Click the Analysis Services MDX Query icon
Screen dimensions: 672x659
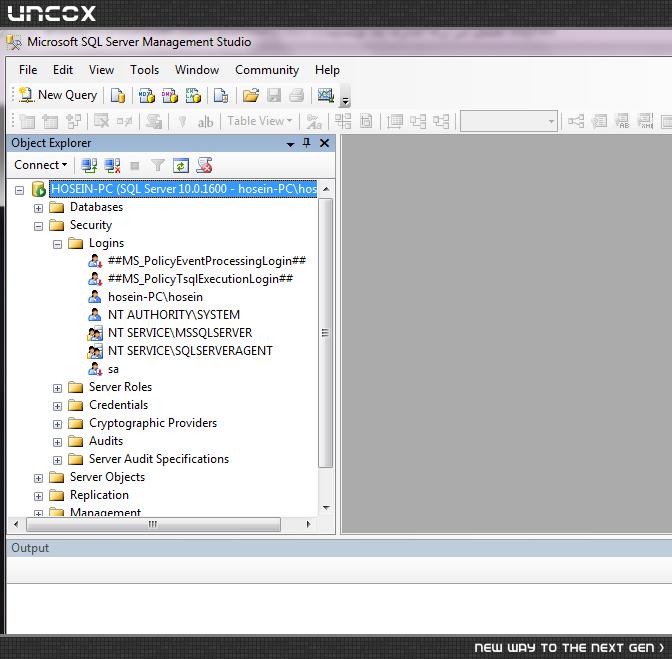[147, 95]
